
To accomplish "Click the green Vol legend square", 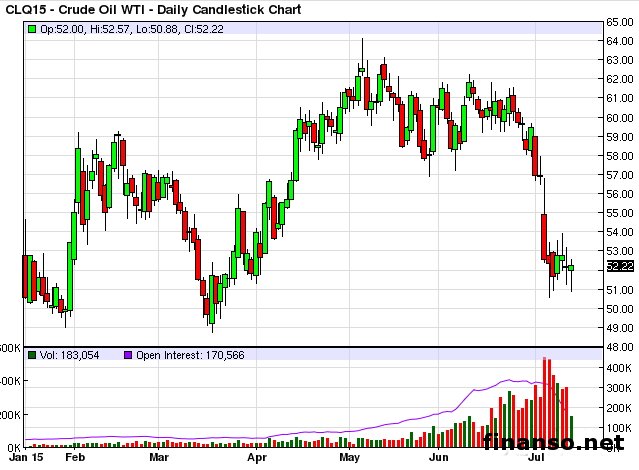I will 32,355.
